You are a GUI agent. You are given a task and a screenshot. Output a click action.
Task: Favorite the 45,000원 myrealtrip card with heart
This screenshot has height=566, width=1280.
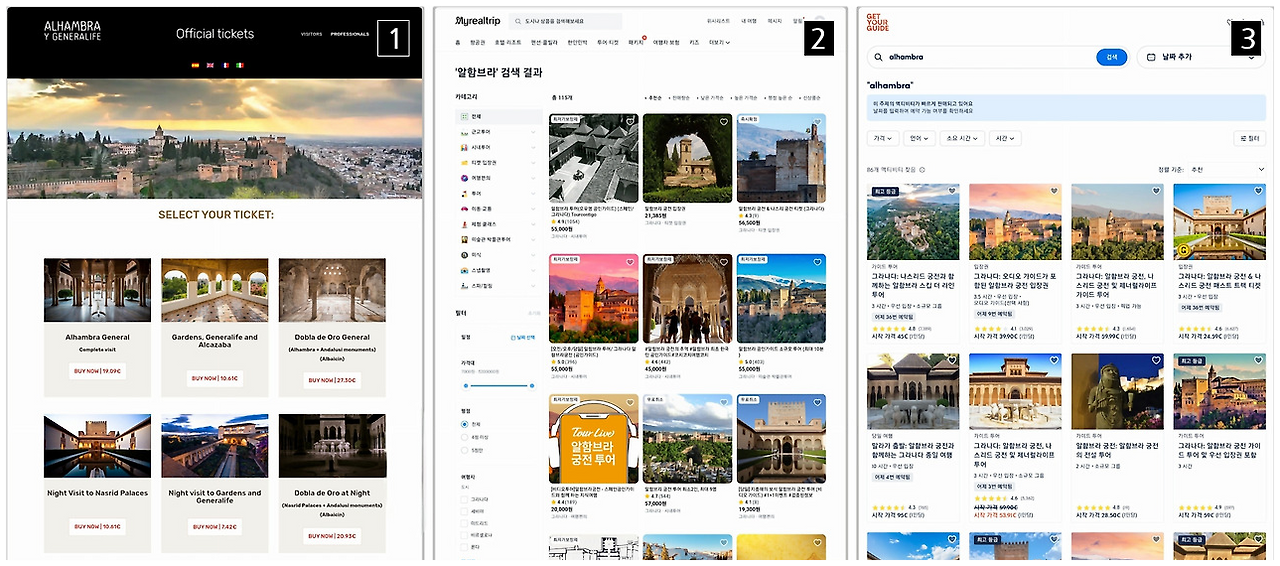click(x=724, y=262)
